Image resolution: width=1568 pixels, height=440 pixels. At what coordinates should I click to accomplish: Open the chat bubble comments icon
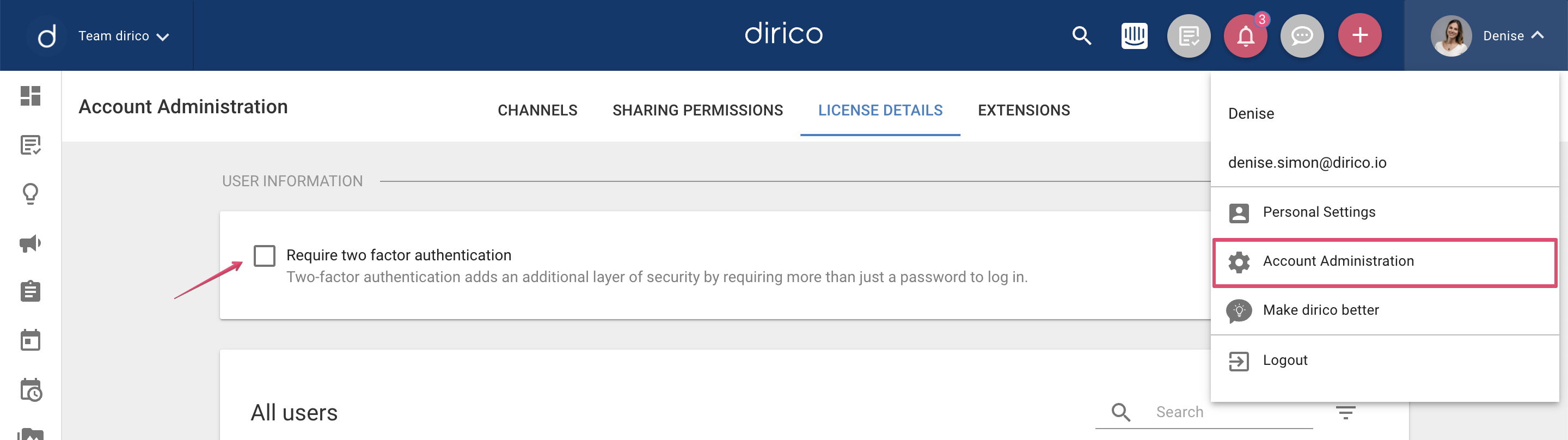point(1302,36)
